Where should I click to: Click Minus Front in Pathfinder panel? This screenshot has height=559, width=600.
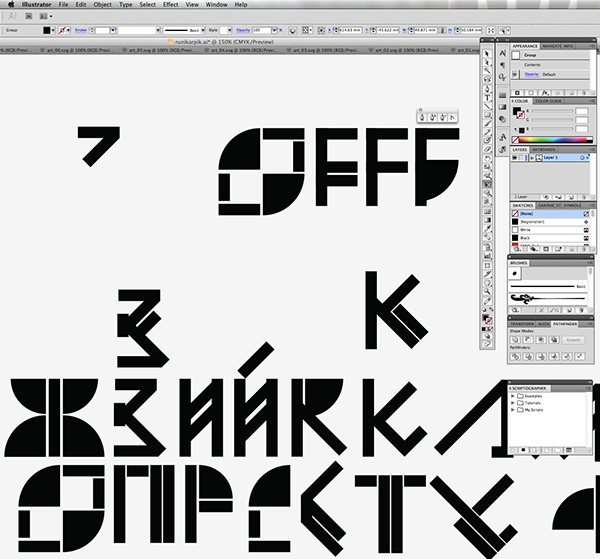tap(528, 339)
